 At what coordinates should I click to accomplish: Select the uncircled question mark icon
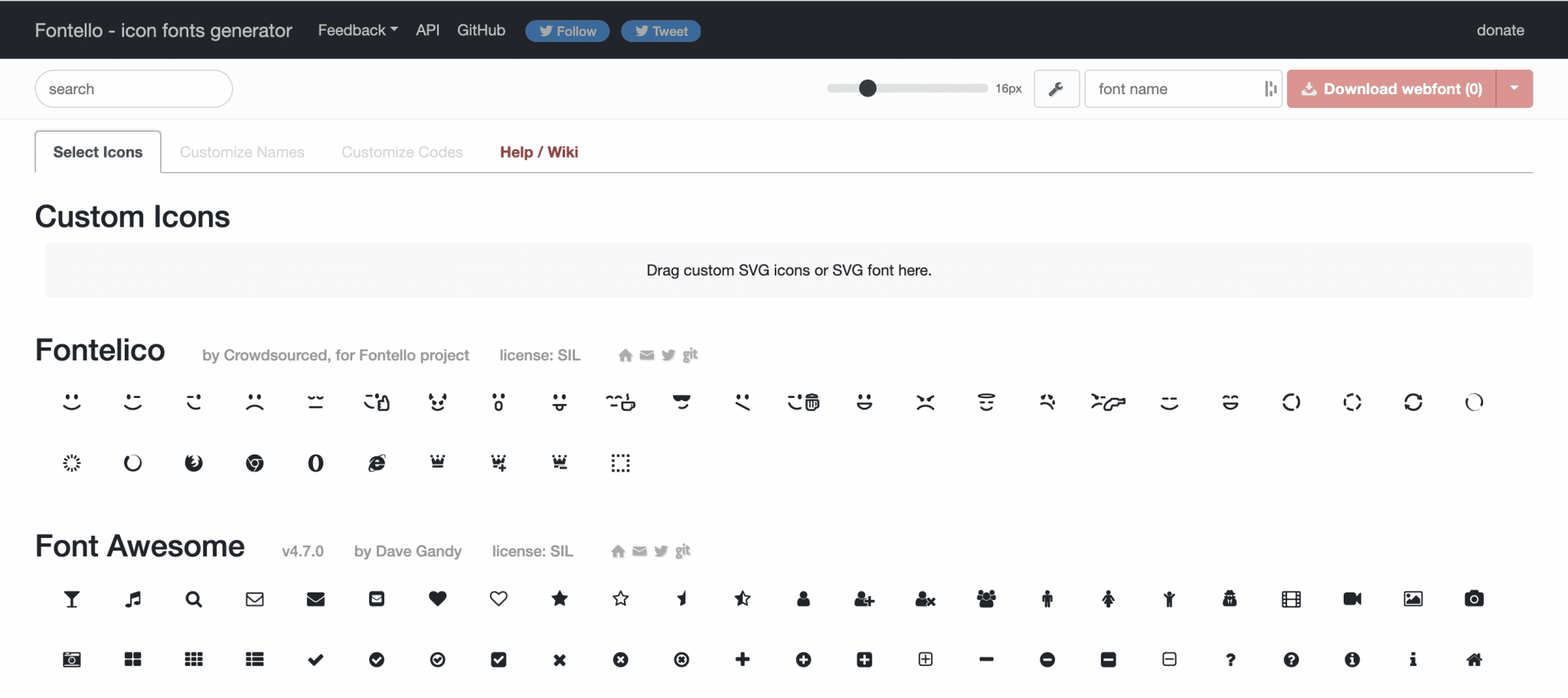(x=1230, y=659)
